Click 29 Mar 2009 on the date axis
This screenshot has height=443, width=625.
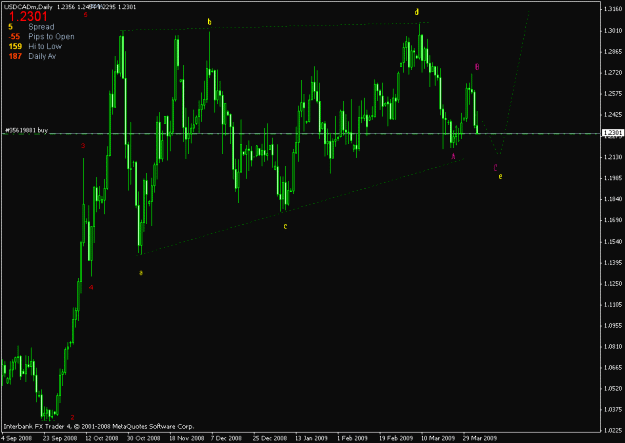click(x=480, y=438)
